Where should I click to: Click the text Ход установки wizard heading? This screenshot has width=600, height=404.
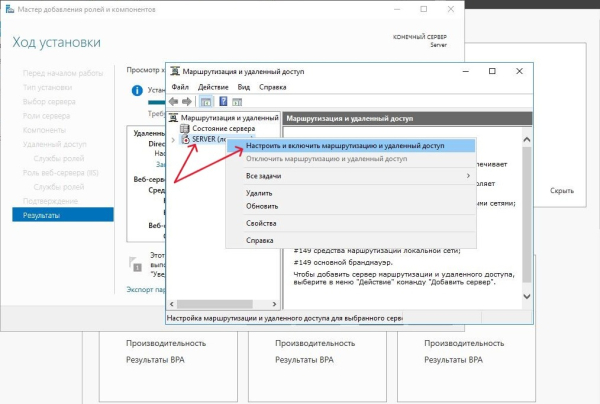point(57,42)
